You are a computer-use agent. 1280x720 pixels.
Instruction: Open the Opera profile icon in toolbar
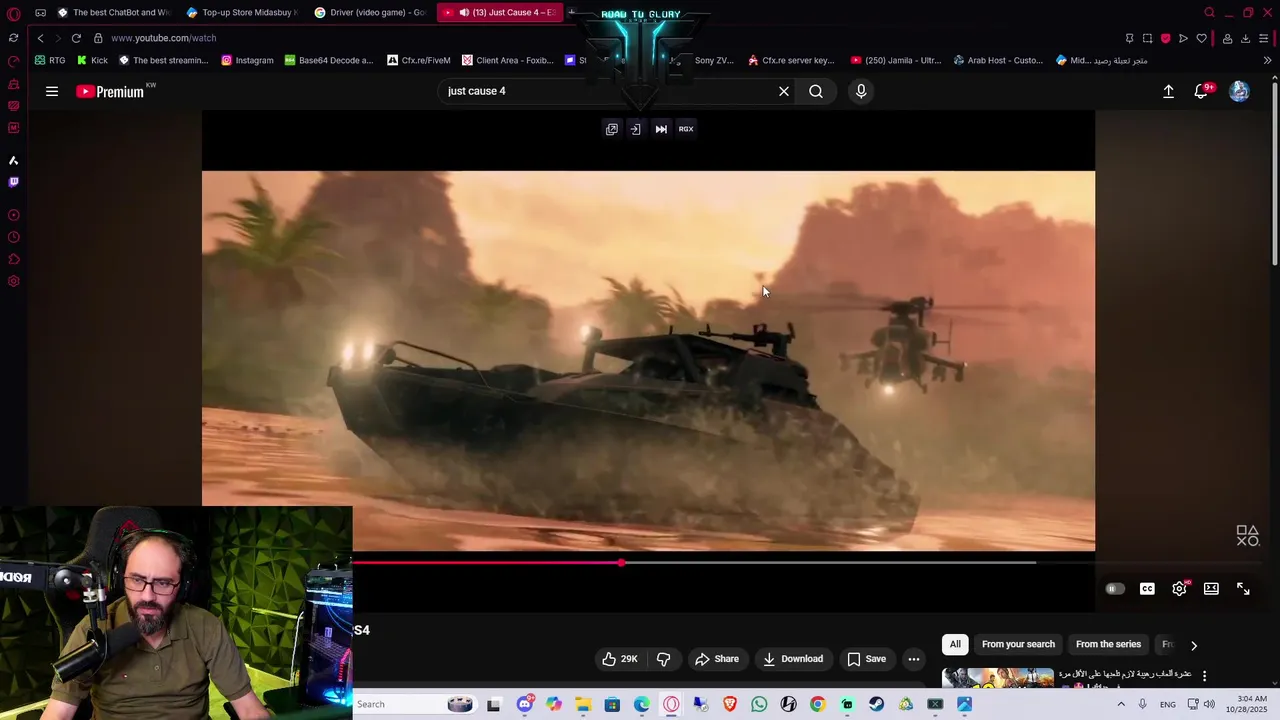tap(1227, 38)
